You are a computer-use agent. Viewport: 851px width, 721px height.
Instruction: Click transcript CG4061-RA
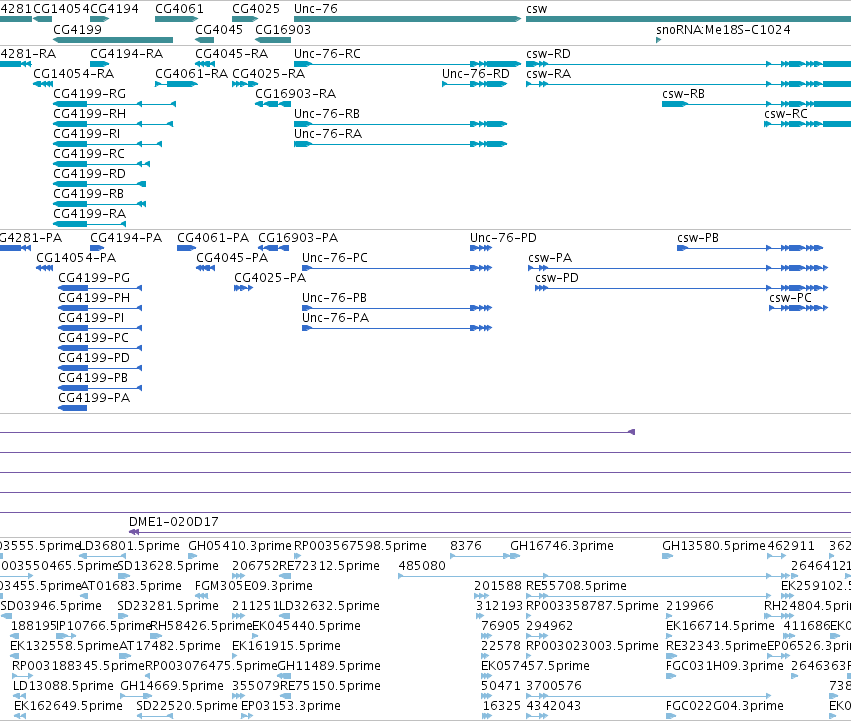(x=192, y=74)
